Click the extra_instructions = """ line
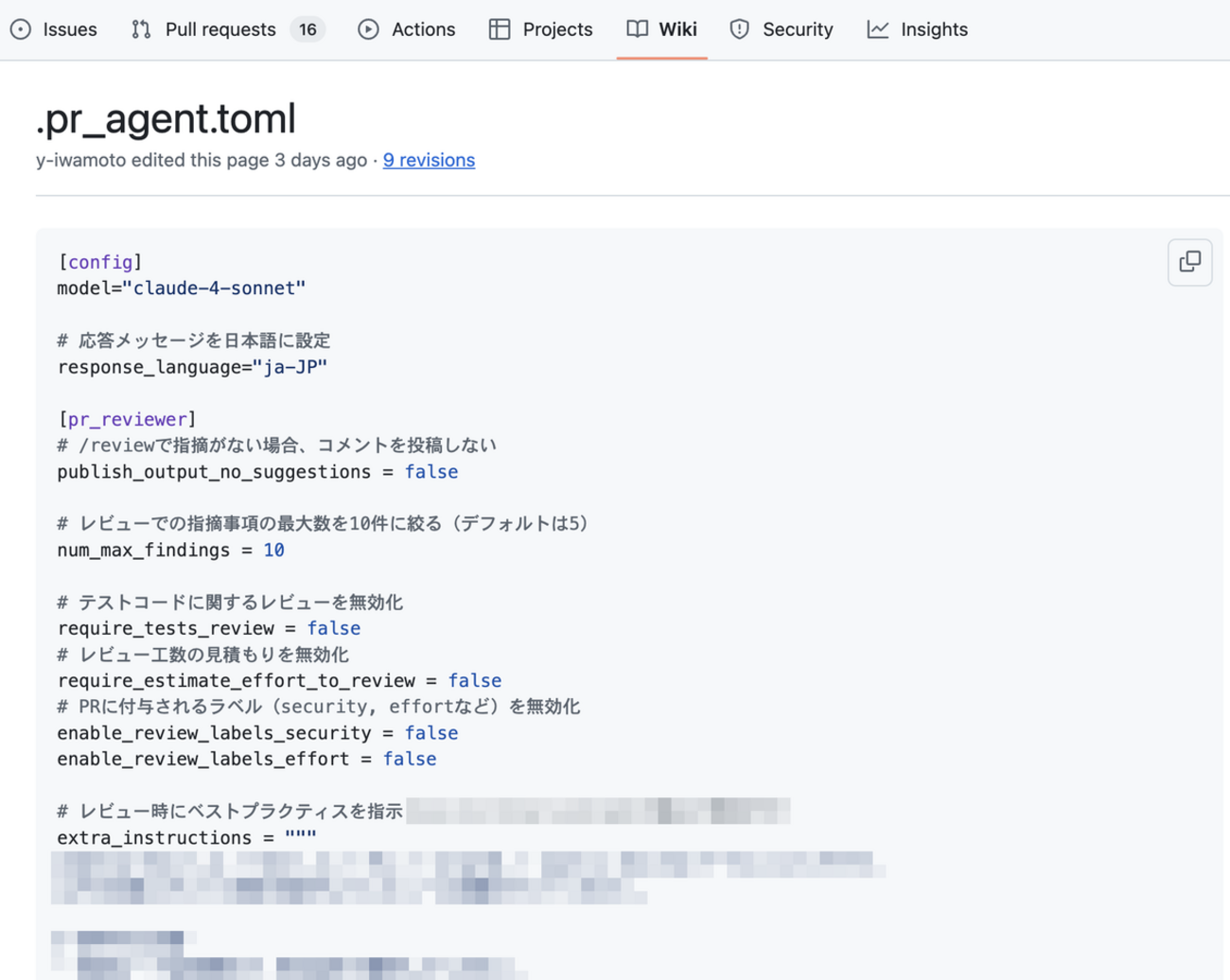The width and height of the screenshot is (1230, 980). (186, 837)
